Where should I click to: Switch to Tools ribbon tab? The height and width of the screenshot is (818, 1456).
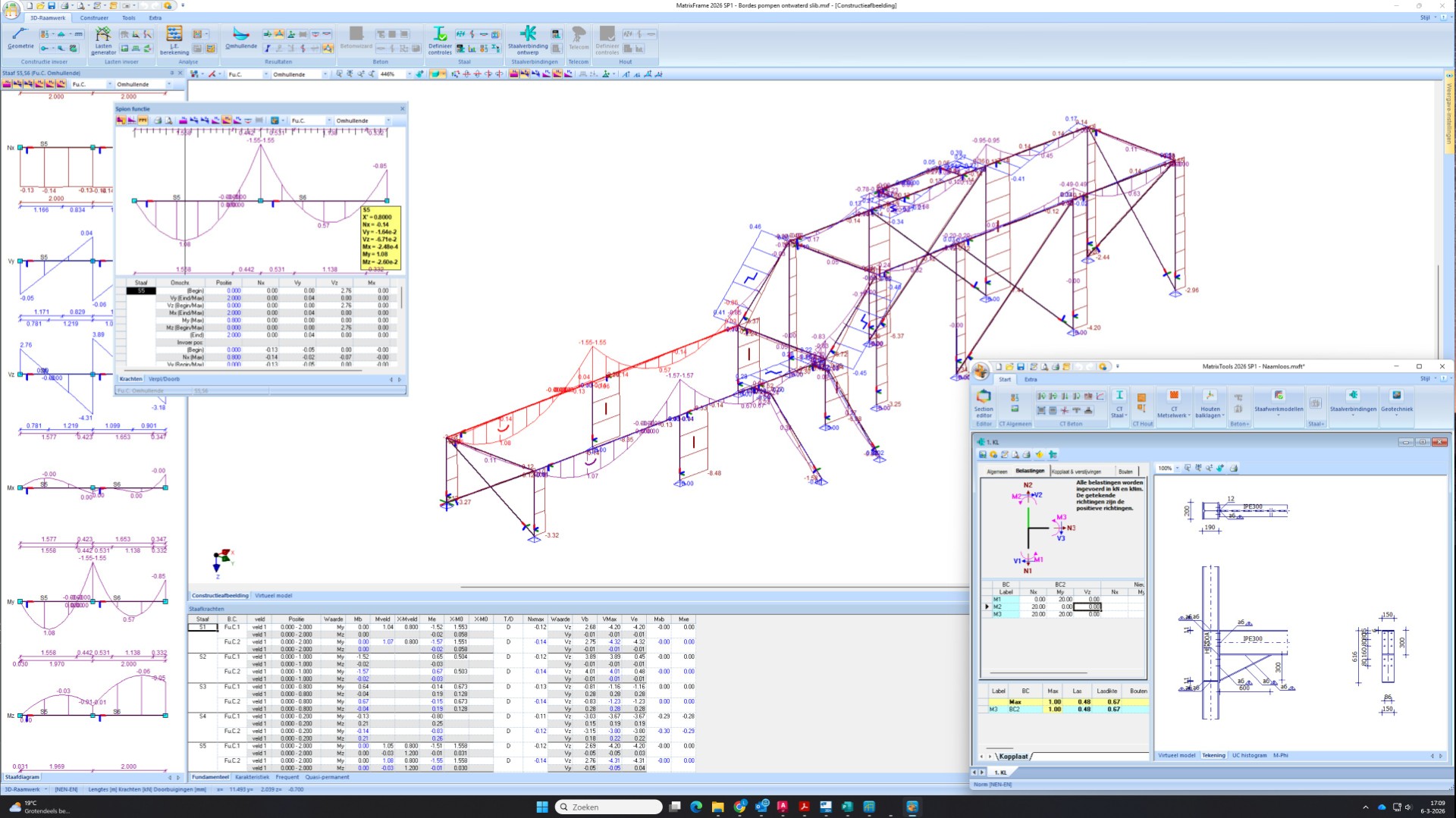(x=129, y=17)
